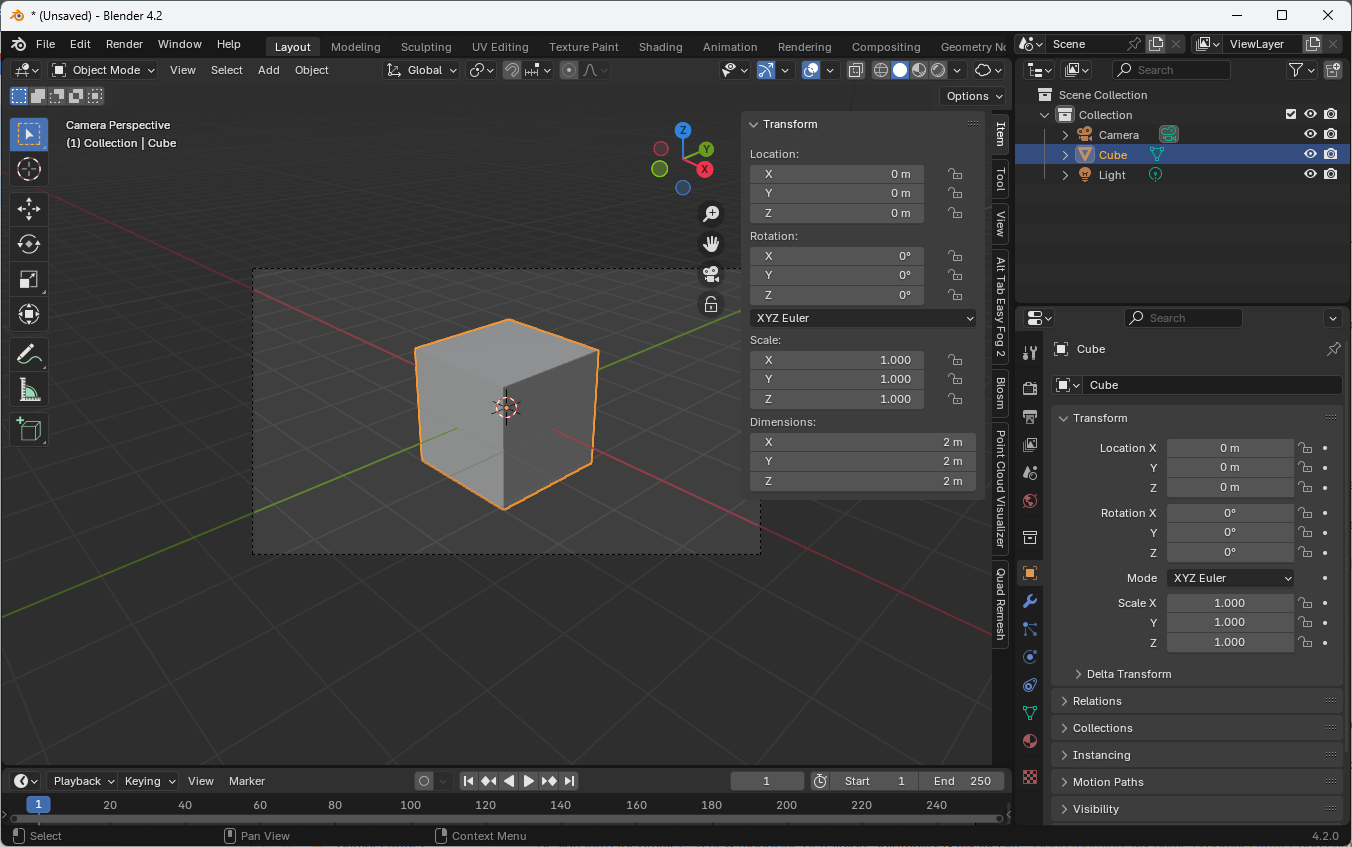
Task: Pick the Annotate tool
Action: tap(29, 354)
